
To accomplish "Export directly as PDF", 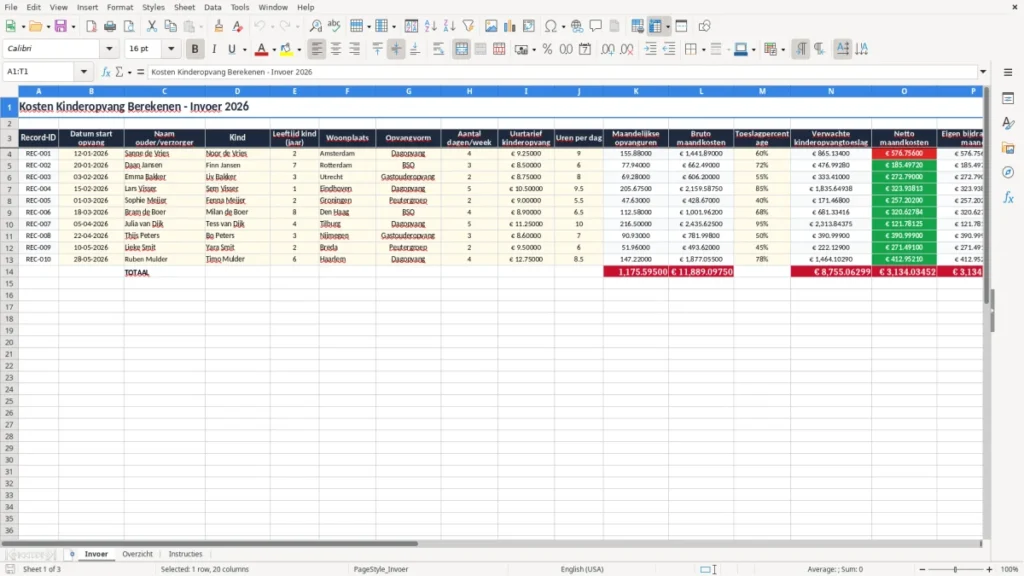I will (91, 26).
